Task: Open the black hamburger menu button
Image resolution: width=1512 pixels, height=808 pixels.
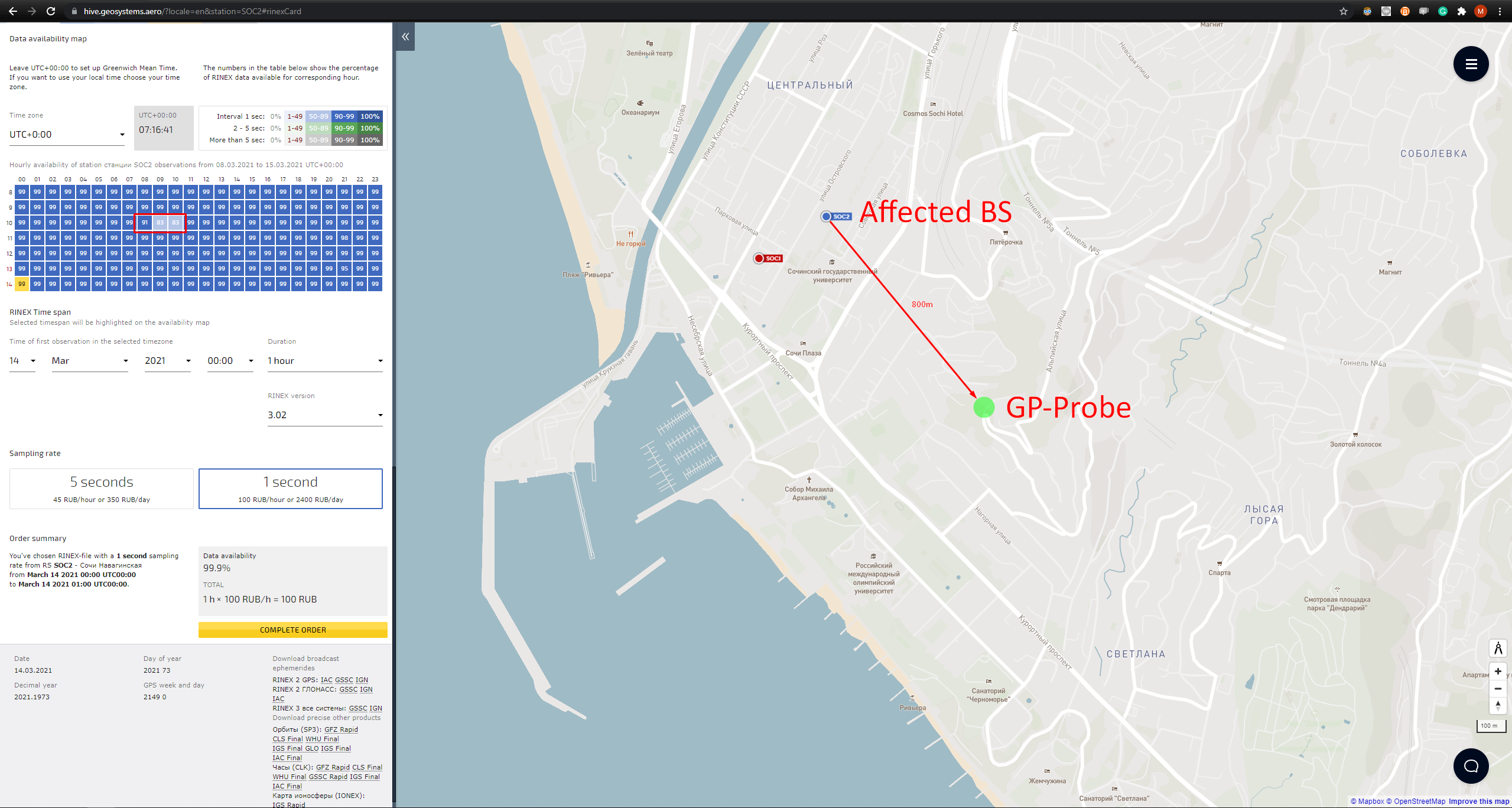Action: pyautogui.click(x=1471, y=64)
